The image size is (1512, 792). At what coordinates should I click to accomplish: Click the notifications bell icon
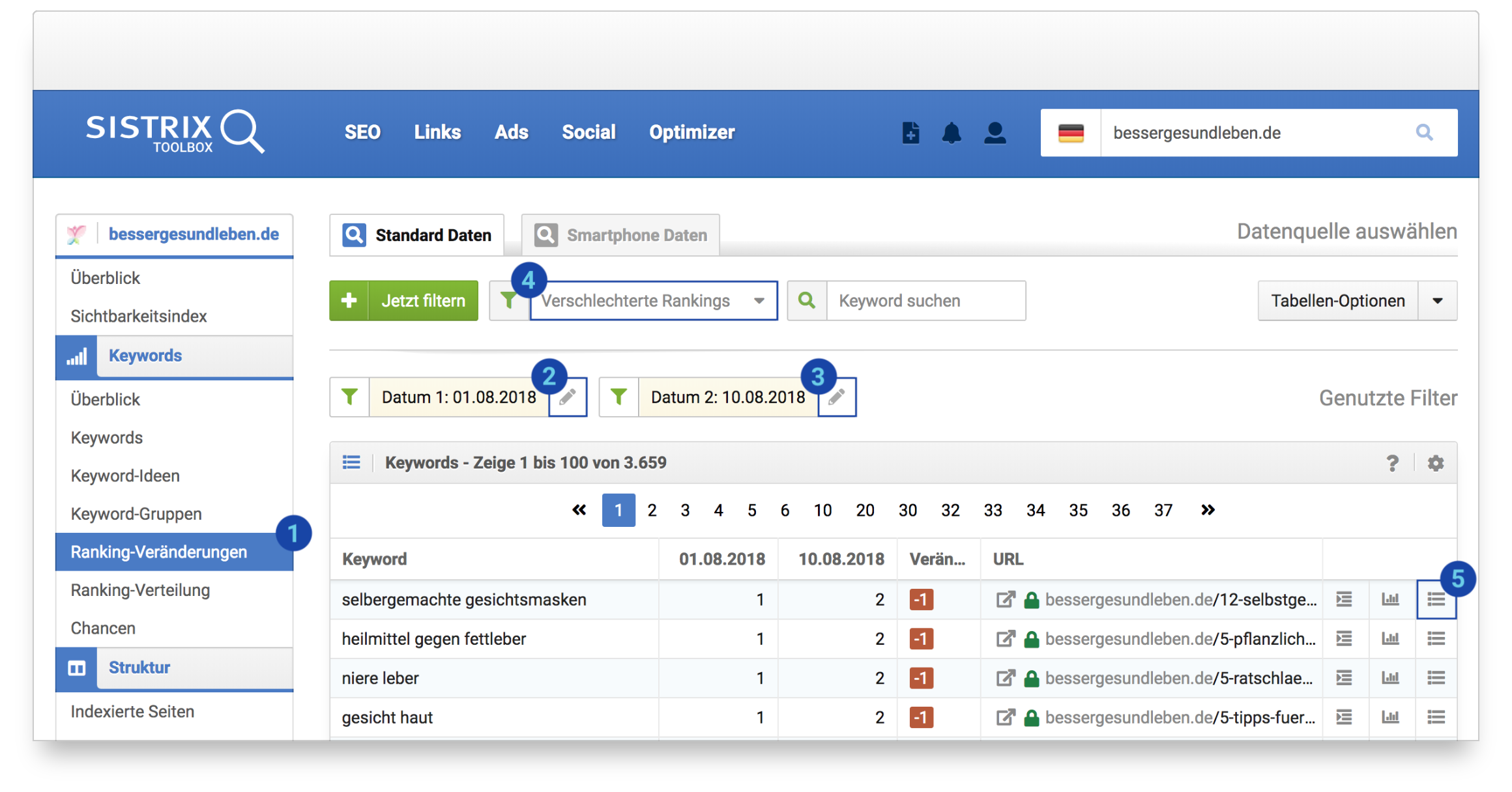point(952,133)
